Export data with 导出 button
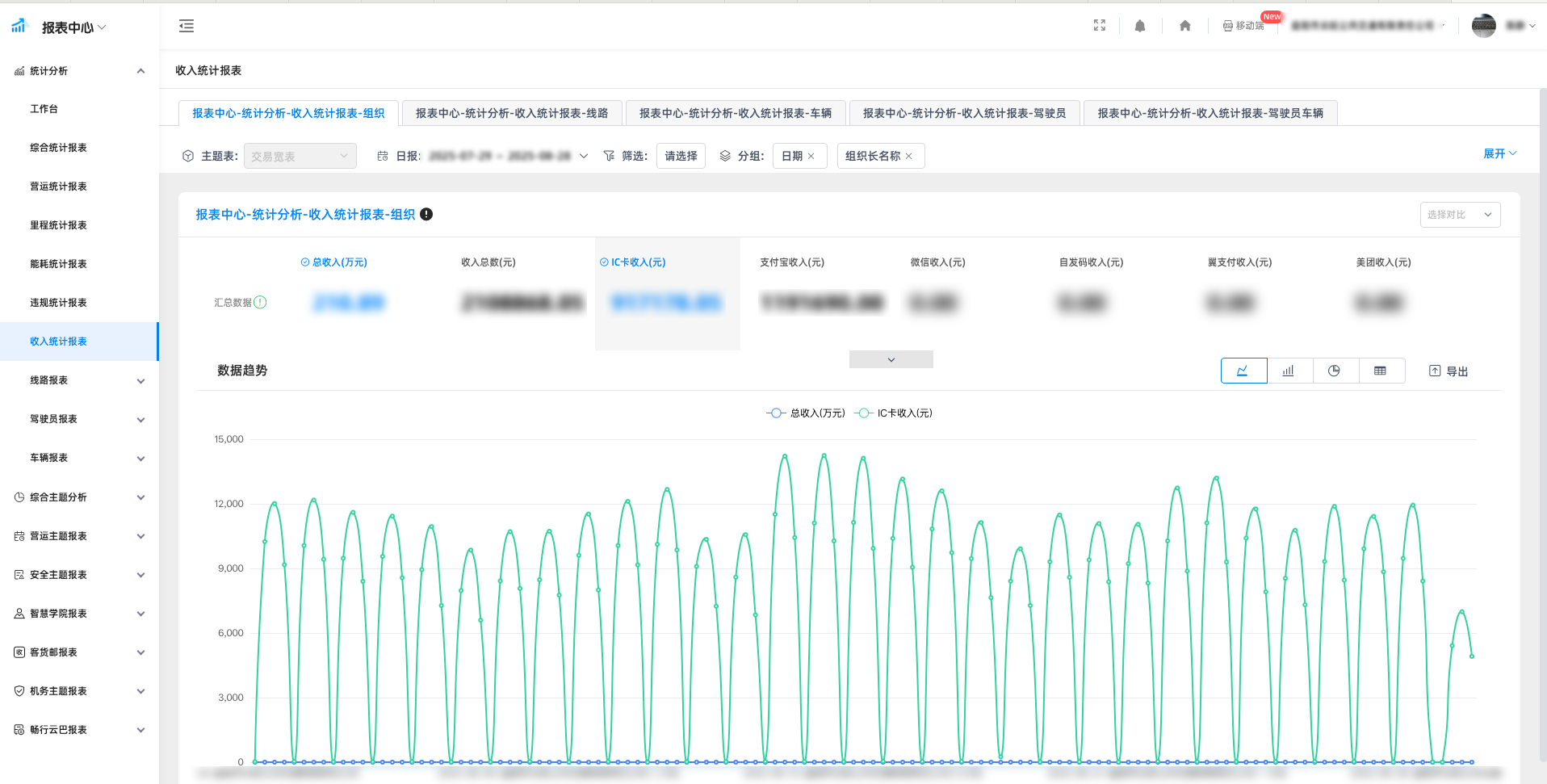Viewport: 1547px width, 784px height. pyautogui.click(x=1448, y=371)
